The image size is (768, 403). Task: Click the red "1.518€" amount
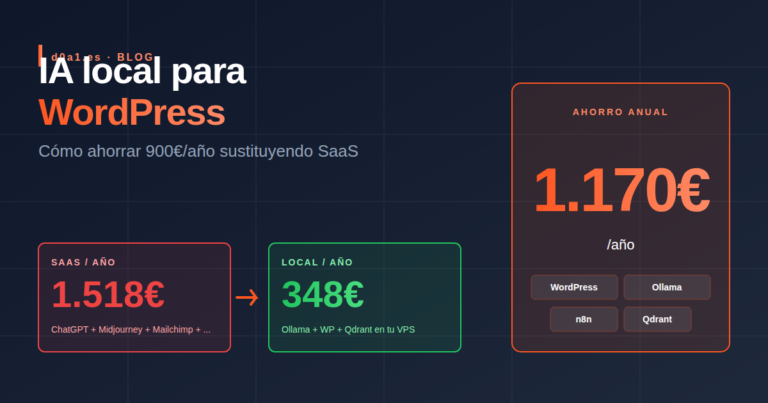pos(108,295)
